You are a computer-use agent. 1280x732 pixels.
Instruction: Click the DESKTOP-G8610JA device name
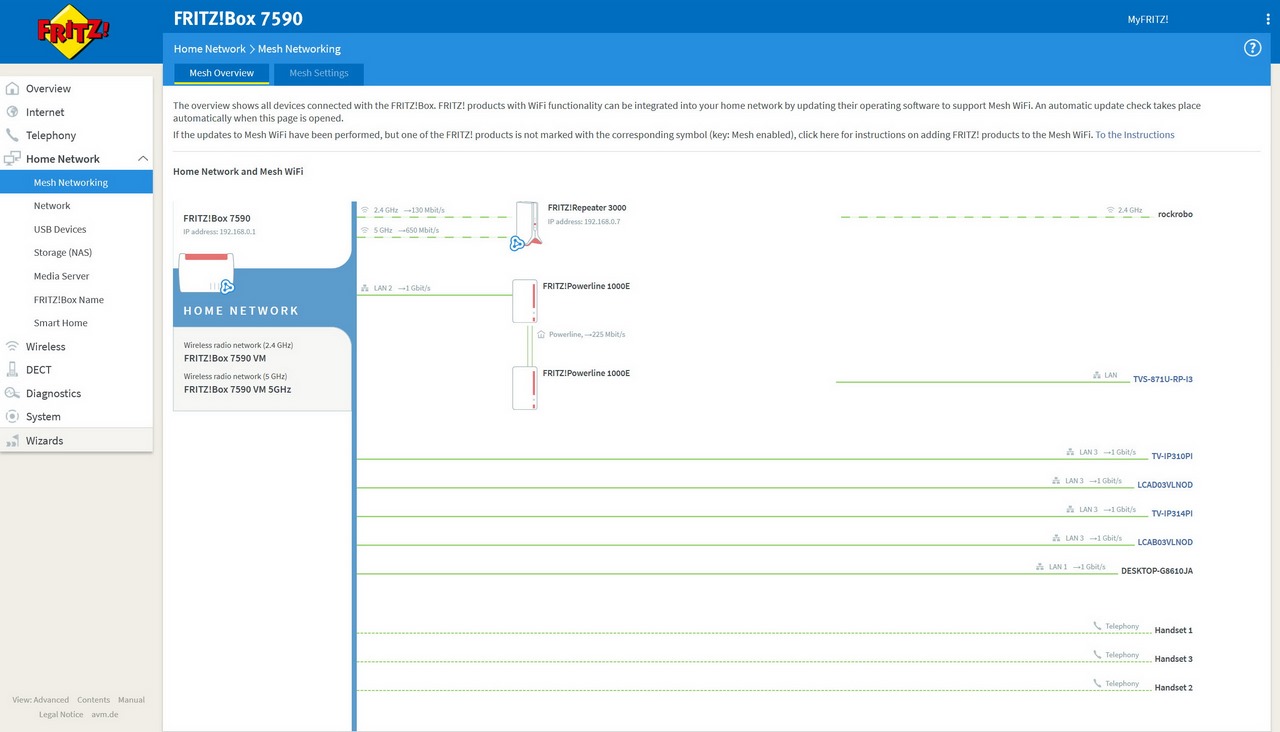pyautogui.click(x=1157, y=570)
